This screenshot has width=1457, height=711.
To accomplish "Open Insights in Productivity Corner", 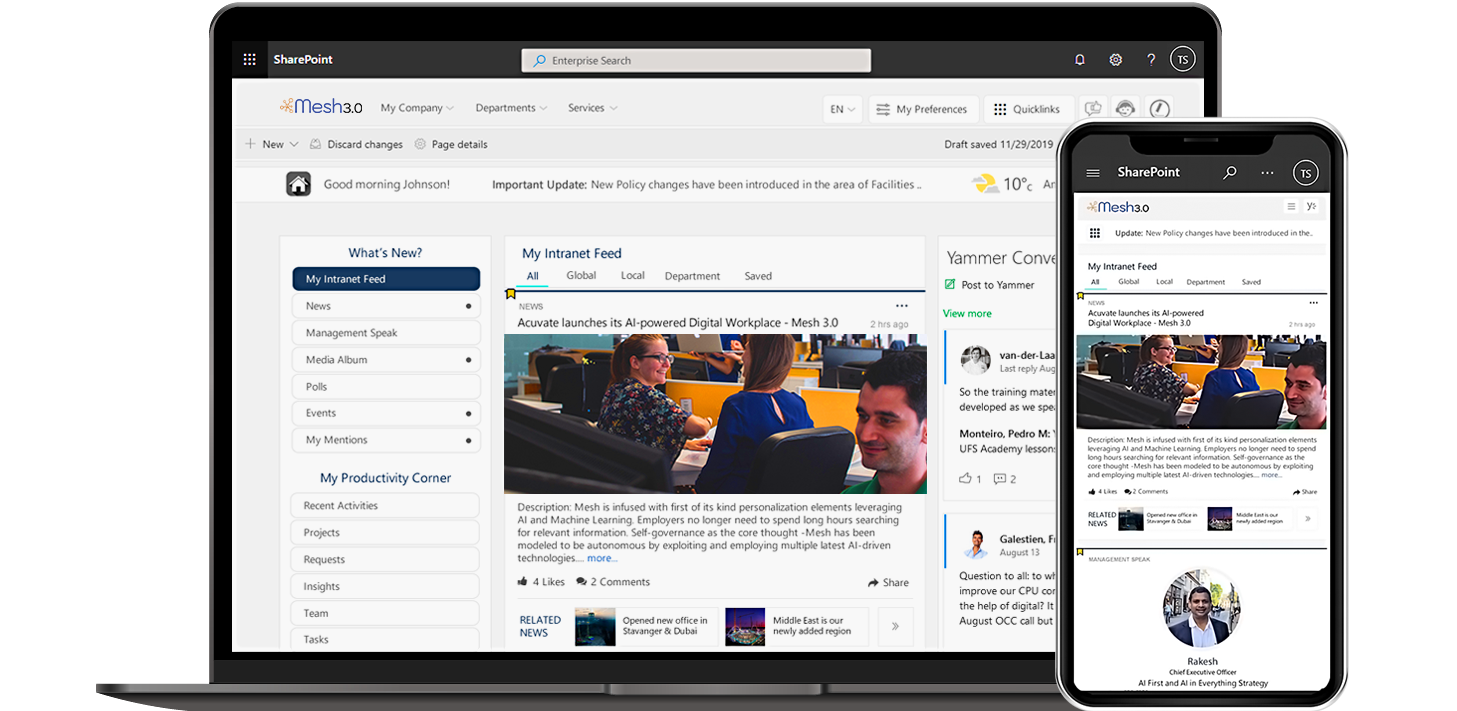I will click(385, 586).
